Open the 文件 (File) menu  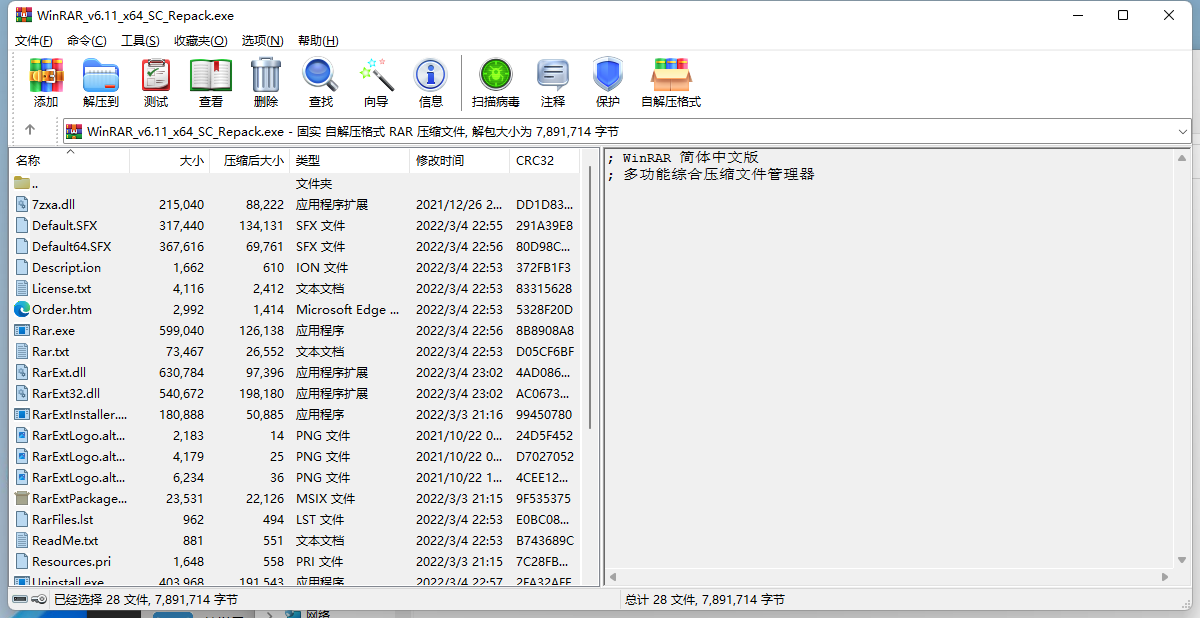tap(33, 40)
